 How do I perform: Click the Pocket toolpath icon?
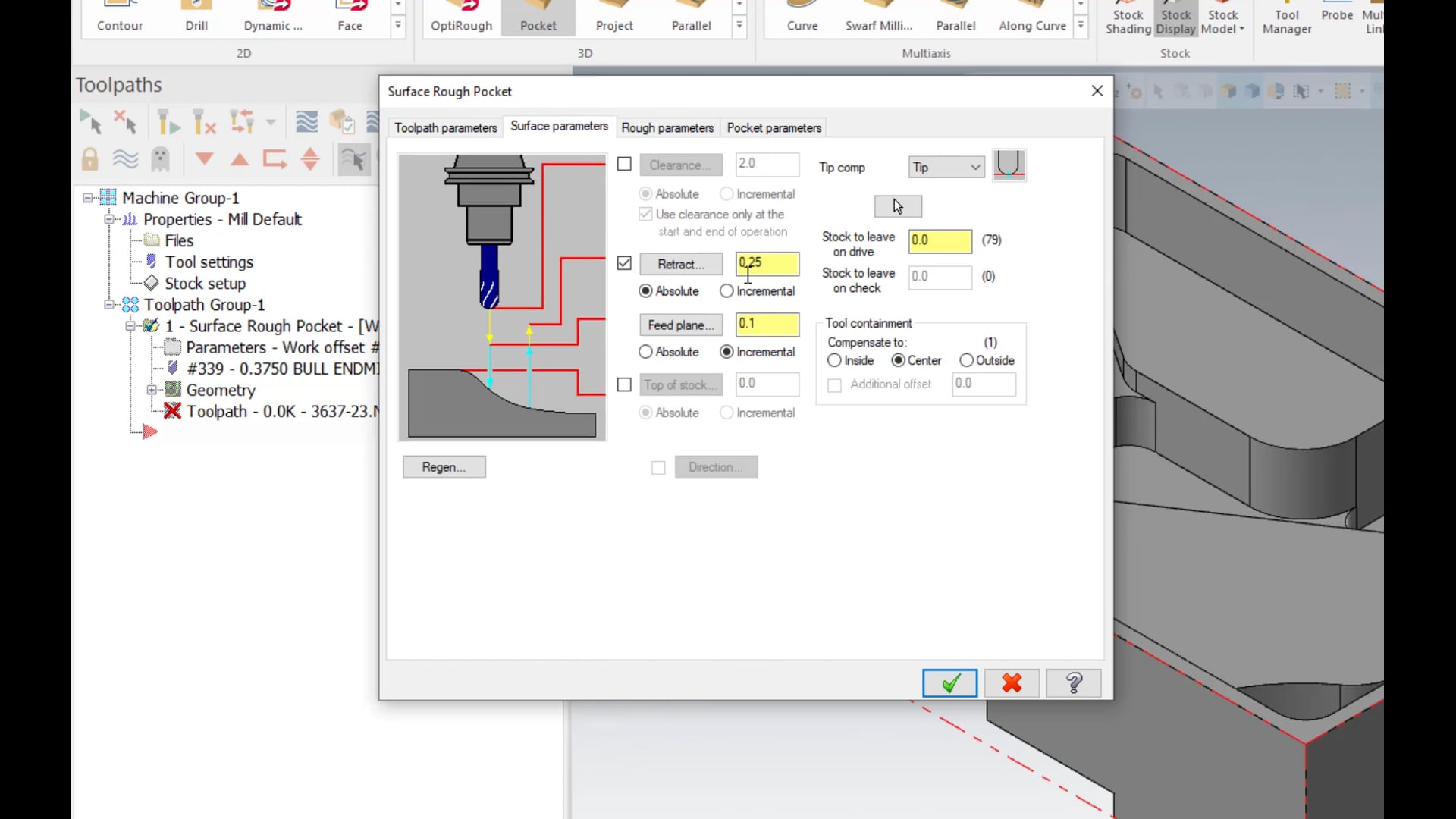(x=539, y=16)
